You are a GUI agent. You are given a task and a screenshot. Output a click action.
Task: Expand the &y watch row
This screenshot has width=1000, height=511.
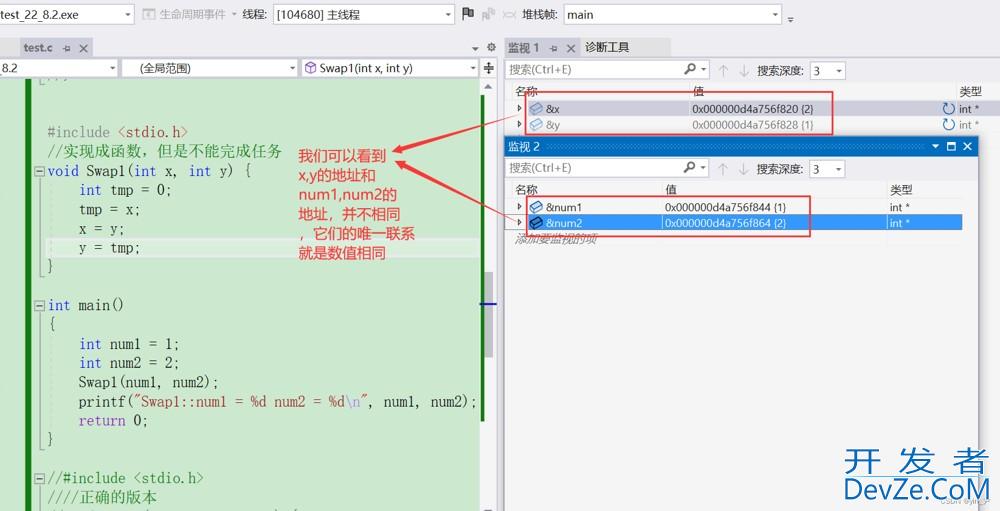click(x=519, y=124)
